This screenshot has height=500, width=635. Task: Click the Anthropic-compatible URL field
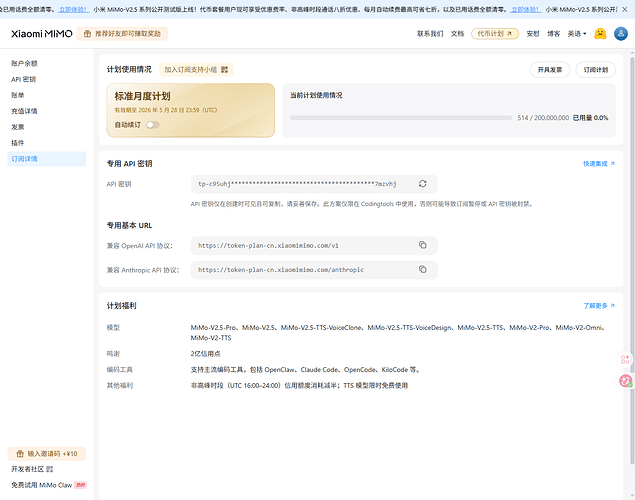314,270
